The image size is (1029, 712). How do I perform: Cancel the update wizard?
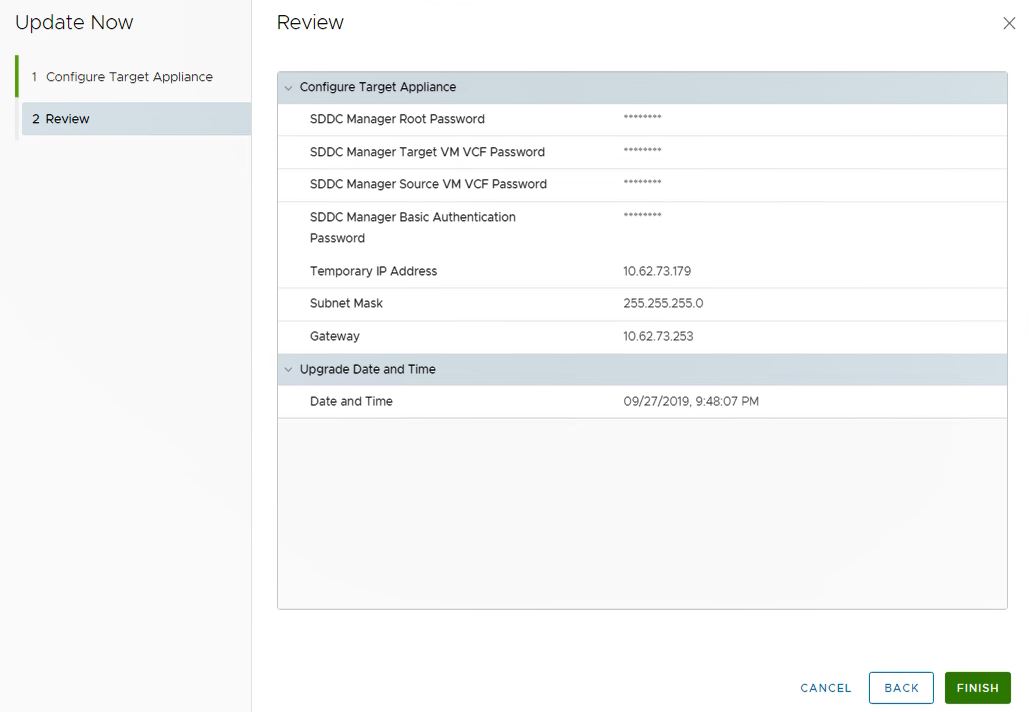pyautogui.click(x=825, y=688)
